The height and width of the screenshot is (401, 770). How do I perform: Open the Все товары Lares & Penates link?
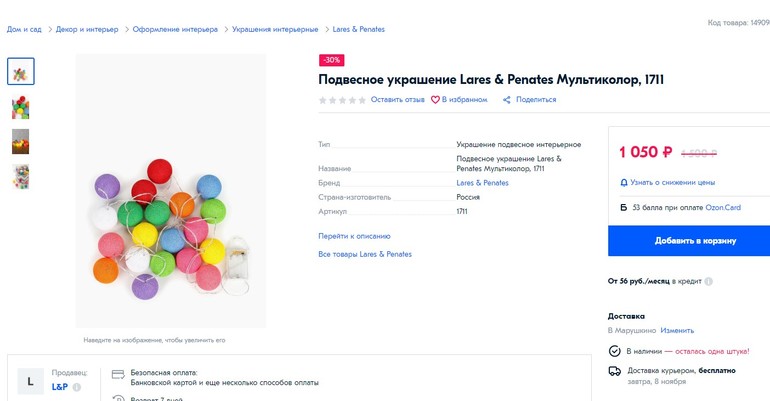click(x=365, y=254)
